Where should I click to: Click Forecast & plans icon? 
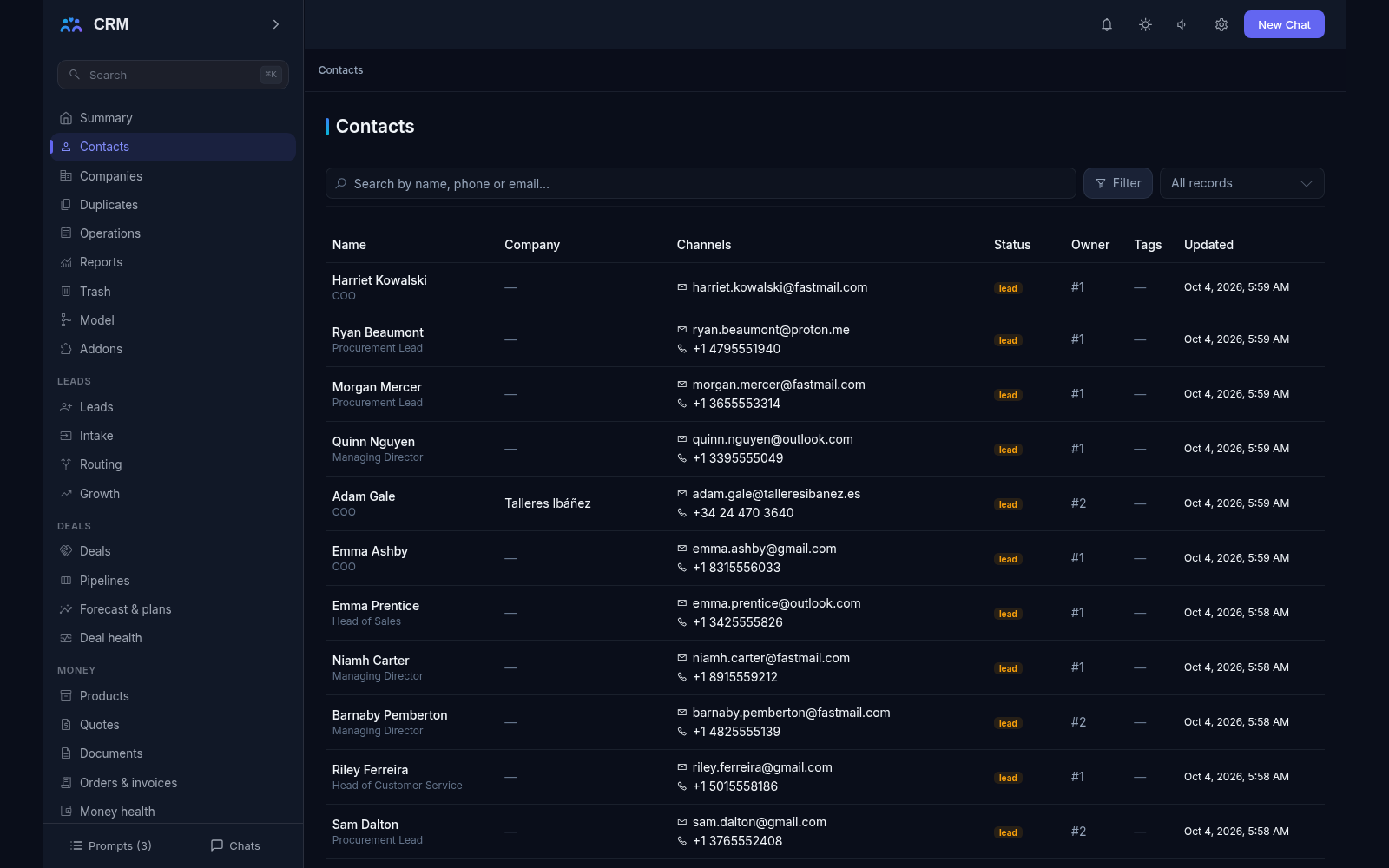point(66,609)
